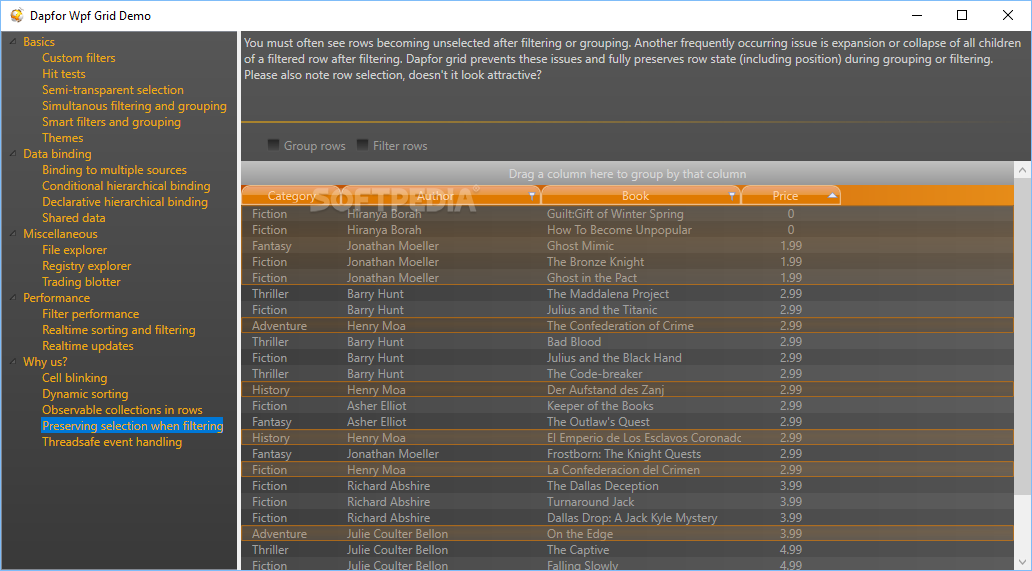Click the grid scrollbar up arrow
The width and height of the screenshot is (1032, 571).
(x=1022, y=170)
